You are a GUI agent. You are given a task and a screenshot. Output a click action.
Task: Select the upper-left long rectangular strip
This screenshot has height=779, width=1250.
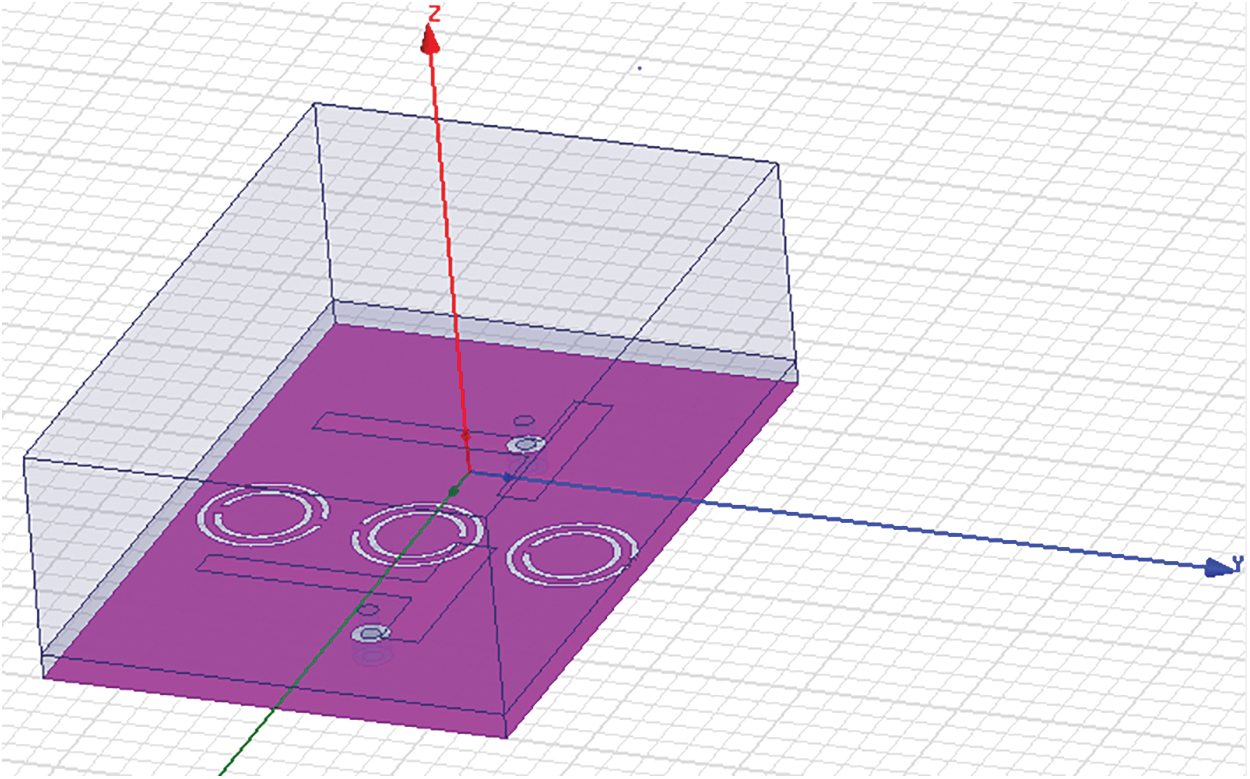(412, 430)
